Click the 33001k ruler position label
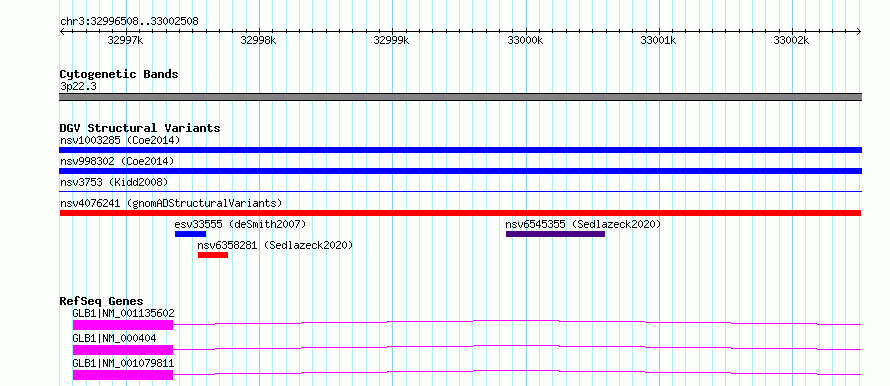The height and width of the screenshot is (386, 890). coord(658,41)
